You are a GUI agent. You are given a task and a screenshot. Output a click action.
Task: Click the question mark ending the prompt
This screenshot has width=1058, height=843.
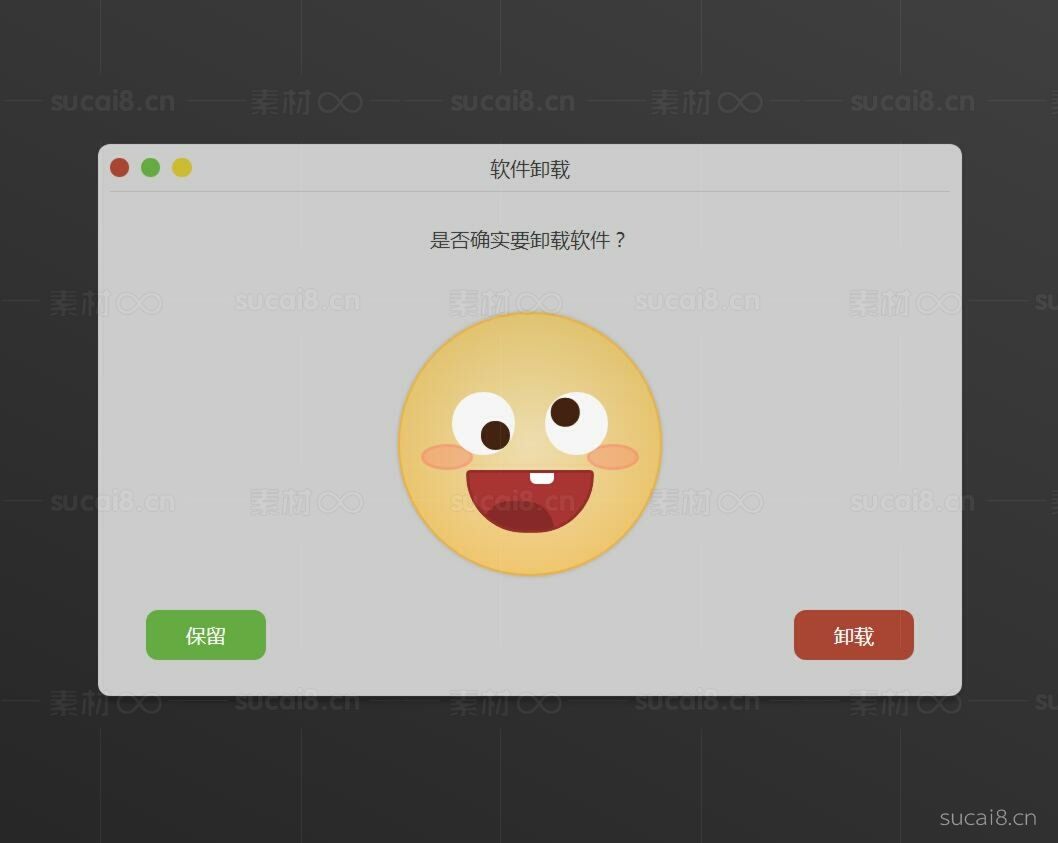click(x=620, y=240)
